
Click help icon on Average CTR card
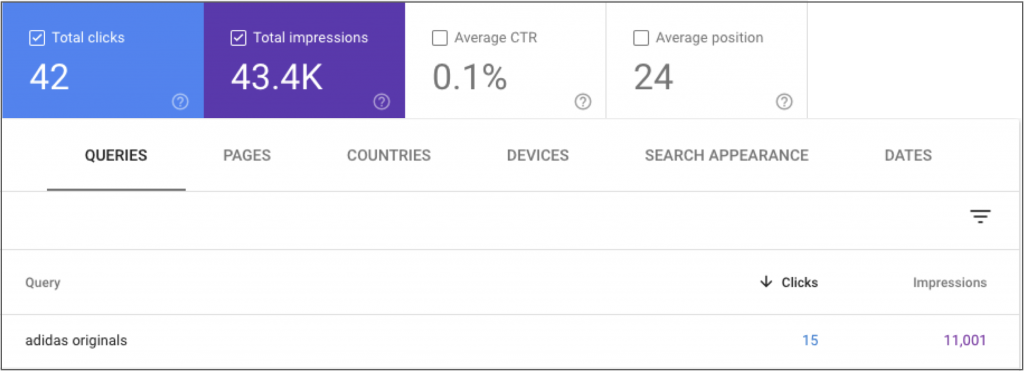(x=583, y=102)
